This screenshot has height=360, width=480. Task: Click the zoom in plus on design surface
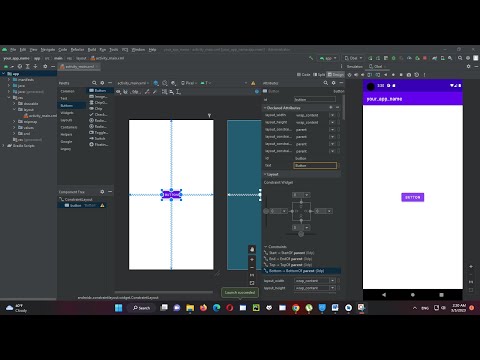coord(252,259)
